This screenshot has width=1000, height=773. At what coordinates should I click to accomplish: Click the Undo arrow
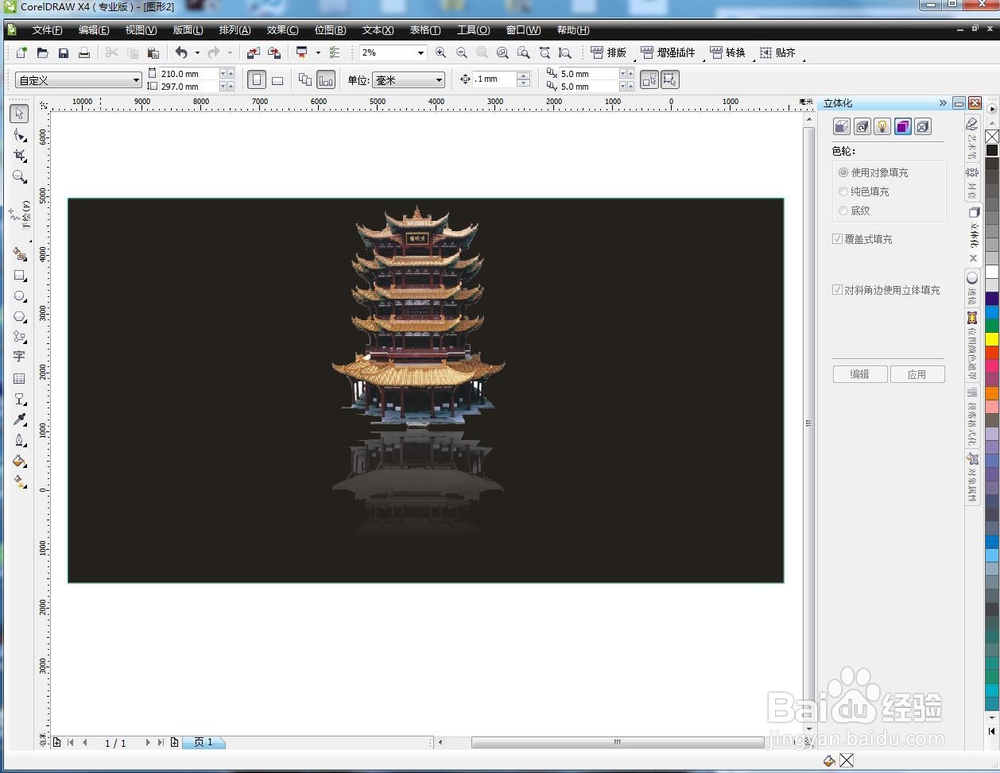point(182,52)
